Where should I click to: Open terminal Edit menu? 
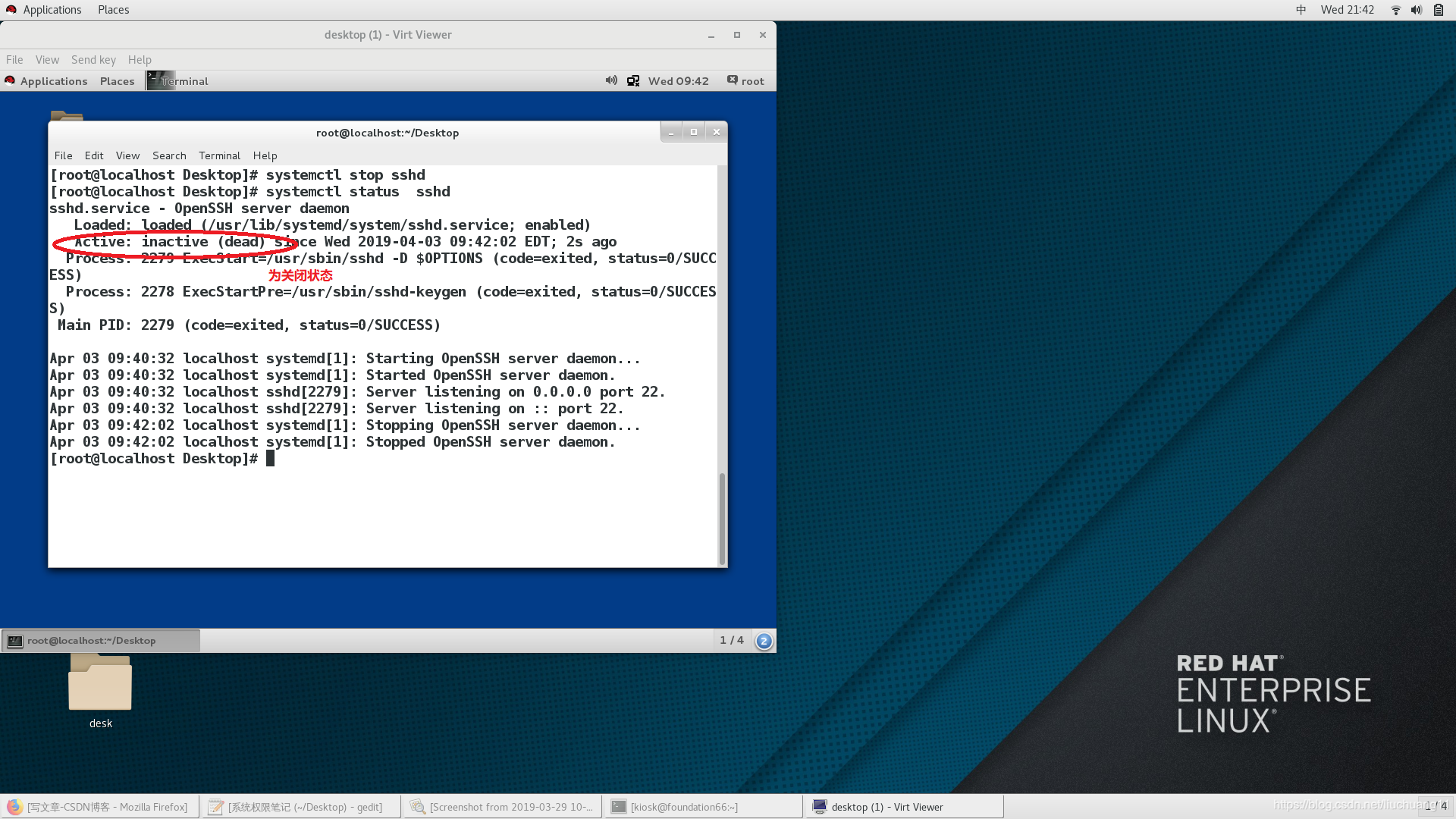click(94, 155)
